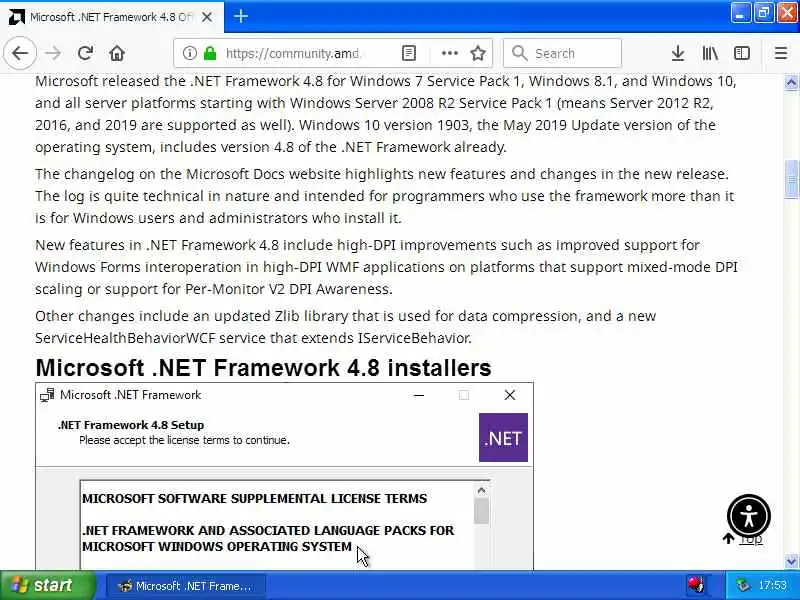This screenshot has width=800, height=600.
Task: Activate Microsoft .NET Frame taskbar button
Action: coord(186,586)
